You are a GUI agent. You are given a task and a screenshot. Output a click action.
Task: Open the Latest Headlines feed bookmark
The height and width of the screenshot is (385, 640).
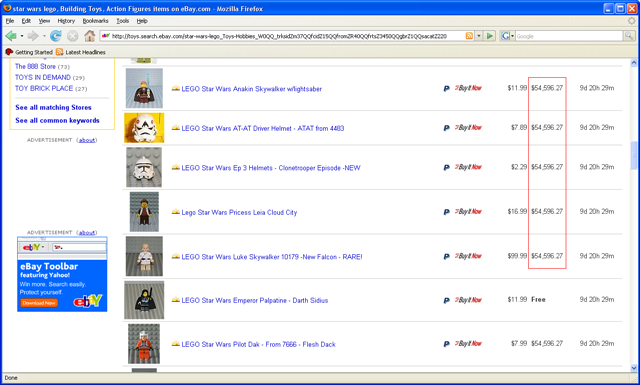coord(81,52)
